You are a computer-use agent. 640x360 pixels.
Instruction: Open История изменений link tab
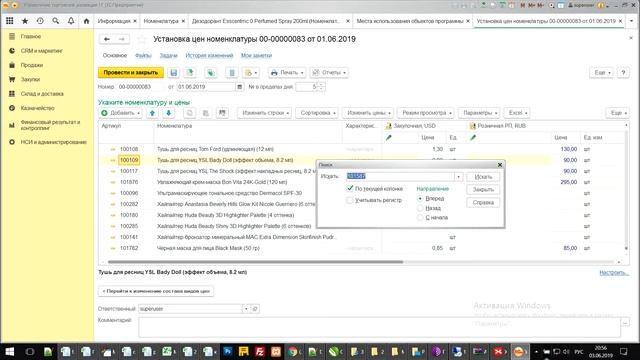pos(209,56)
